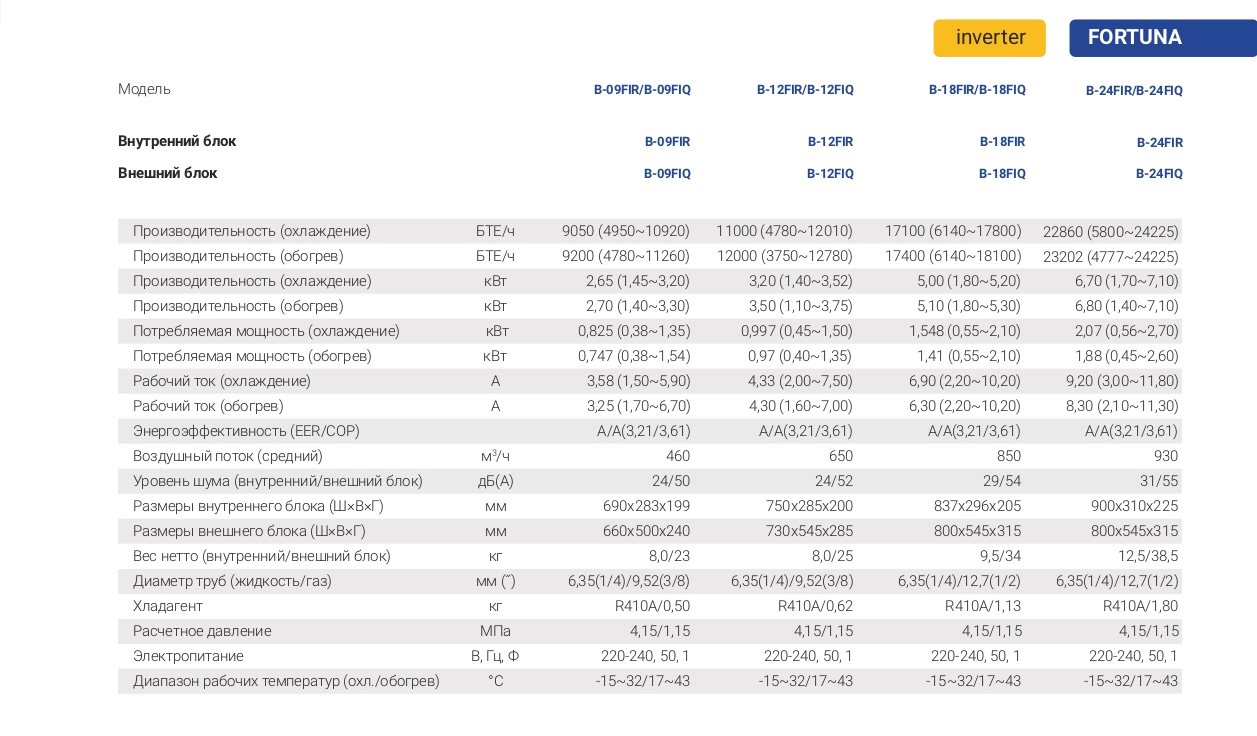Click the yellow inverter badge
This screenshot has width=1257, height=736.
pos(989,38)
